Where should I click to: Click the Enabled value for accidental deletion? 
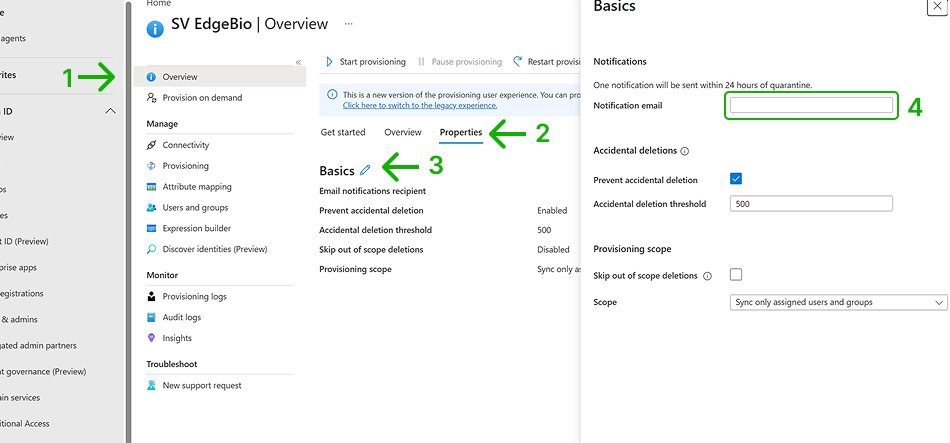click(x=552, y=211)
